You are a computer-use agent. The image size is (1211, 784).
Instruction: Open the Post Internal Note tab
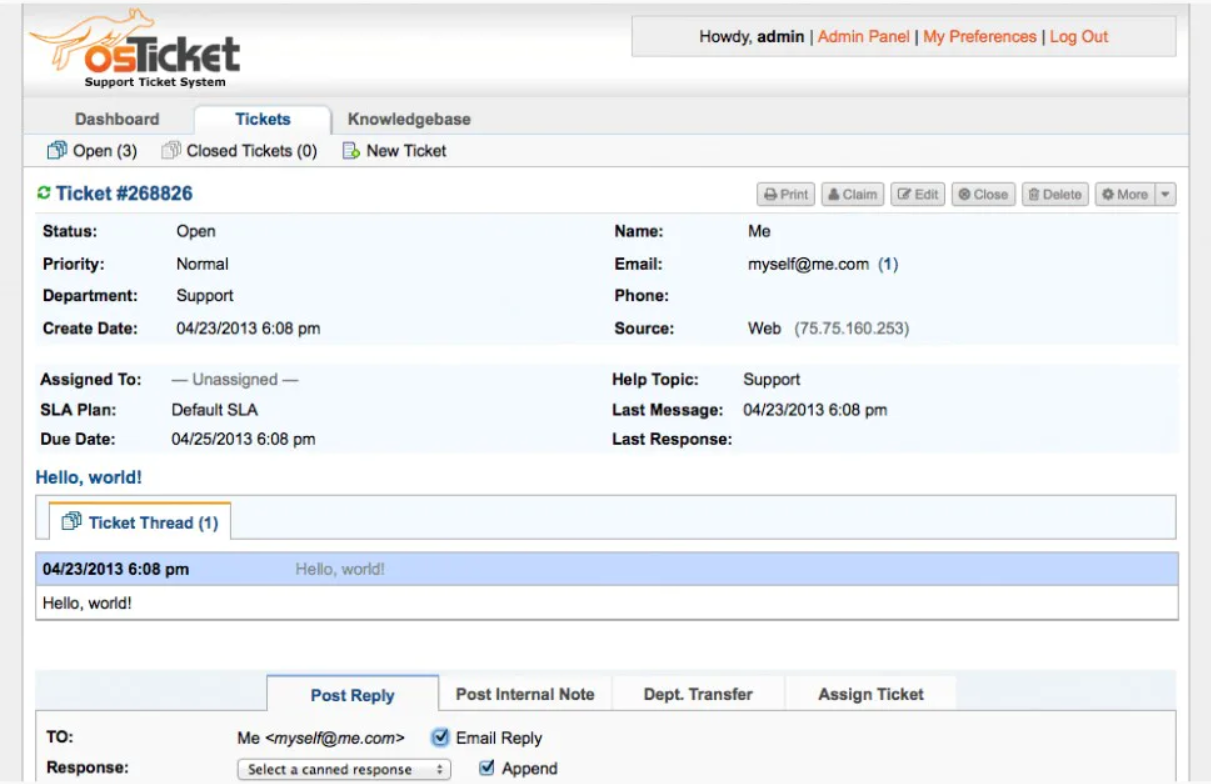tap(526, 692)
